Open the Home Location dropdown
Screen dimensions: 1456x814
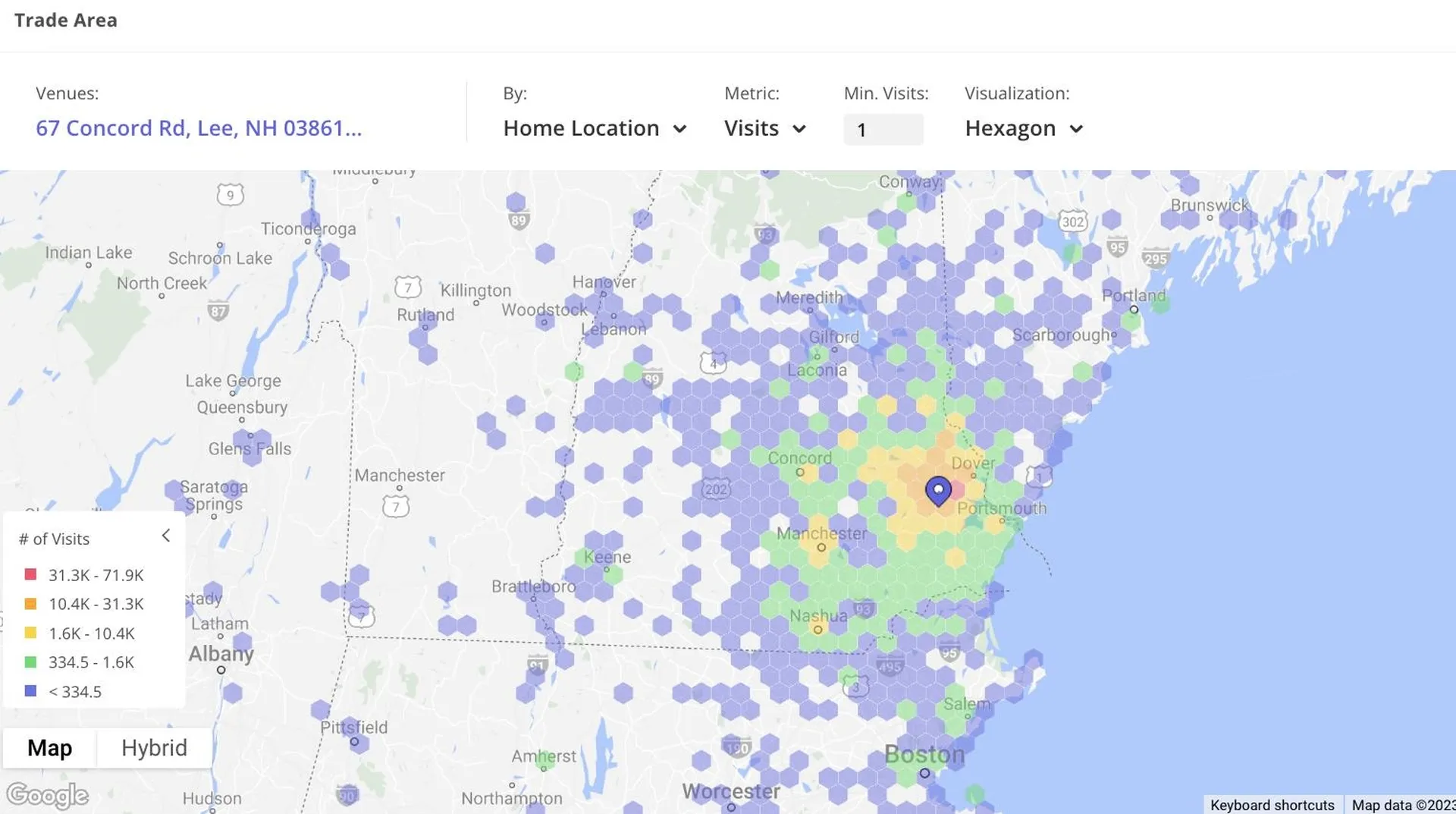[x=595, y=128]
